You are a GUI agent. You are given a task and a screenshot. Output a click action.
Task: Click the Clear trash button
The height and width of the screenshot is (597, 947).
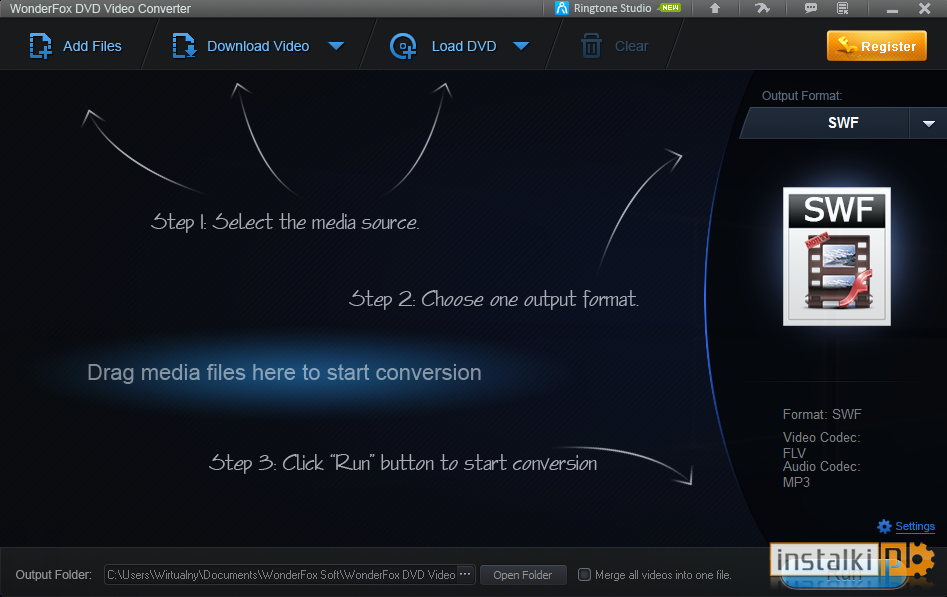pos(614,46)
